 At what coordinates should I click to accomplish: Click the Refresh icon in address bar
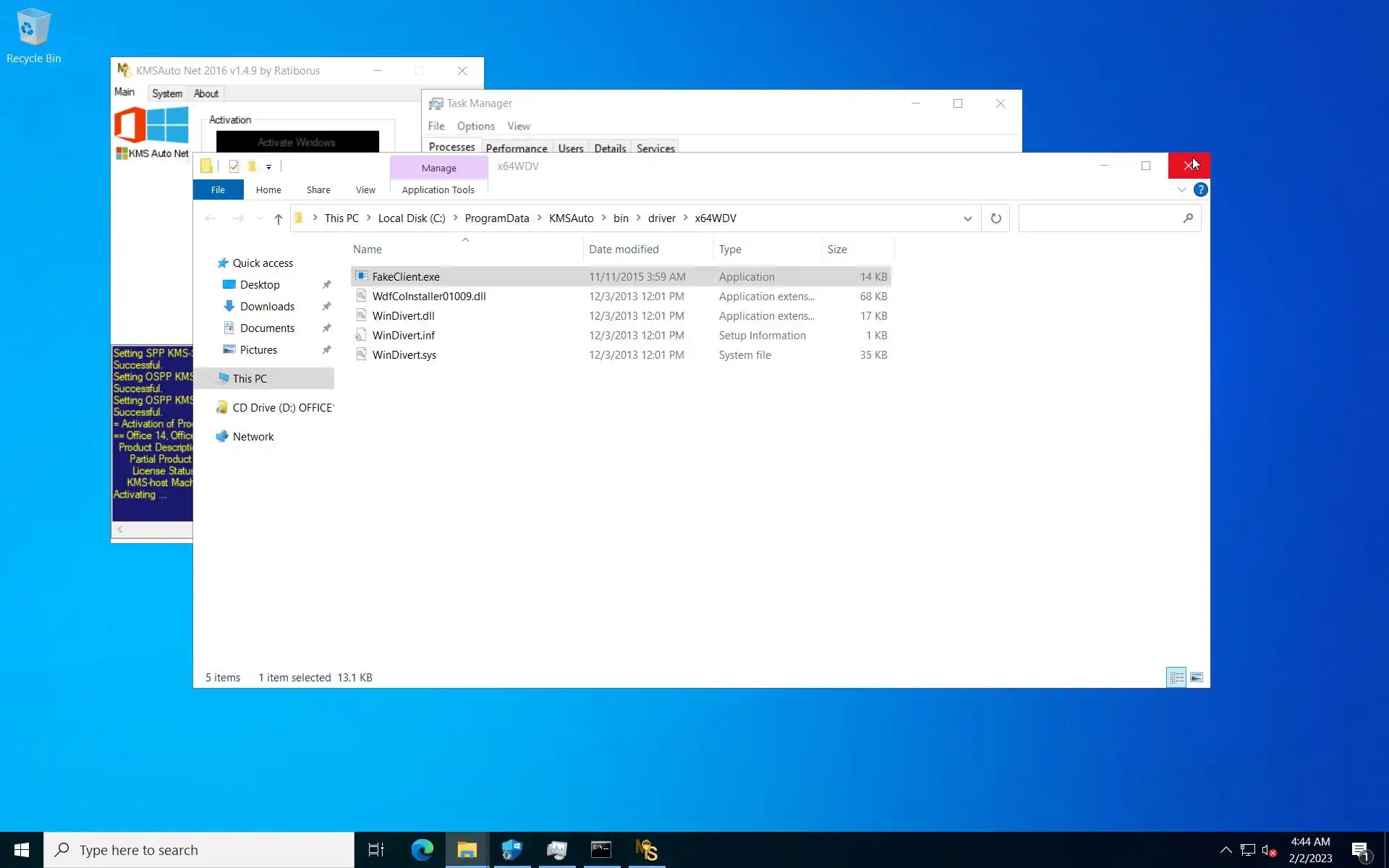[995, 218]
